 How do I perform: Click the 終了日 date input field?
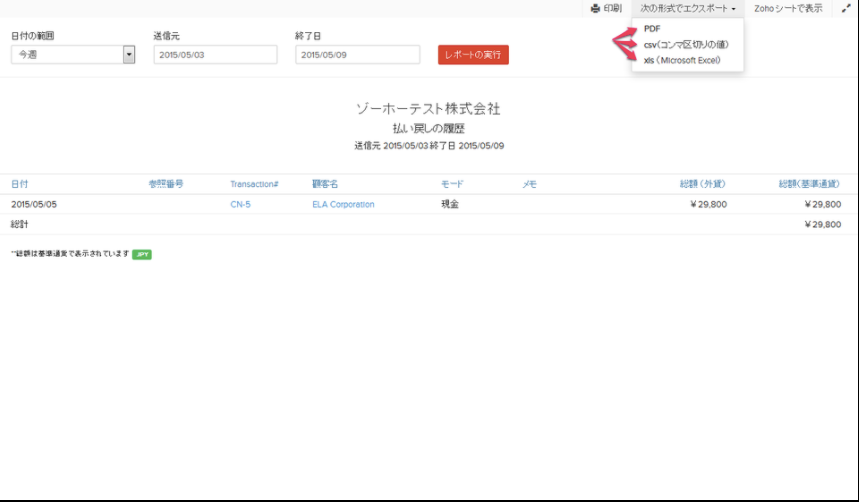click(357, 55)
